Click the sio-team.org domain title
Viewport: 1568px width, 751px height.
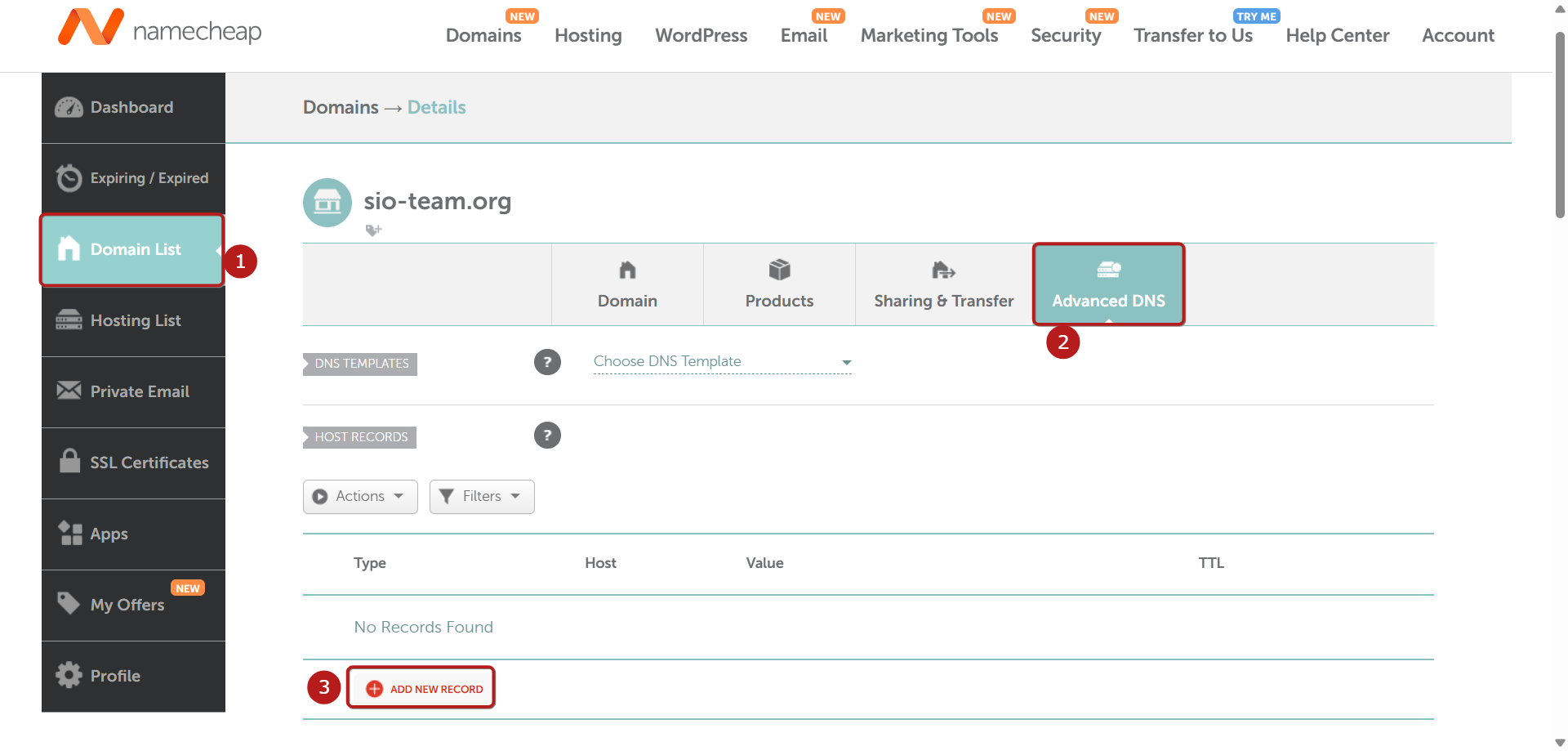point(438,201)
